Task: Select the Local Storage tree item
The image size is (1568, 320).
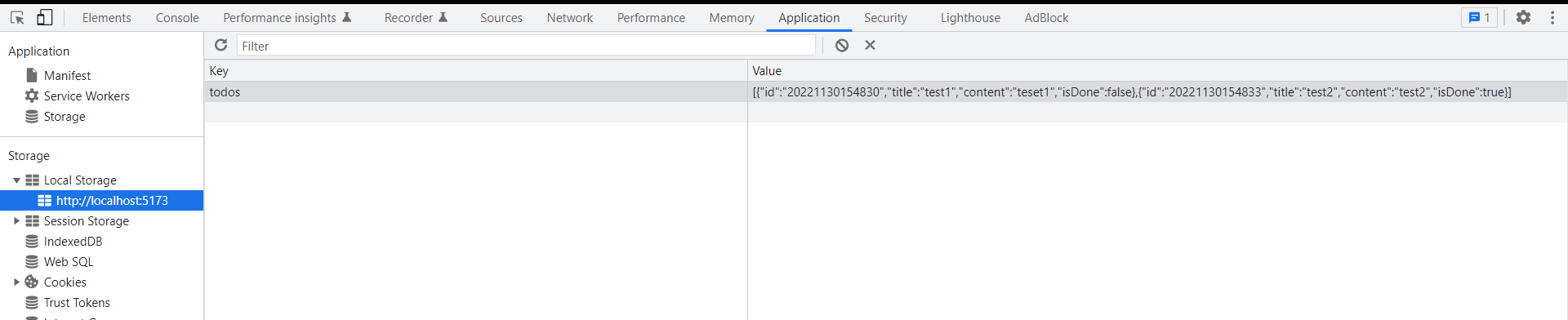Action: [x=80, y=180]
